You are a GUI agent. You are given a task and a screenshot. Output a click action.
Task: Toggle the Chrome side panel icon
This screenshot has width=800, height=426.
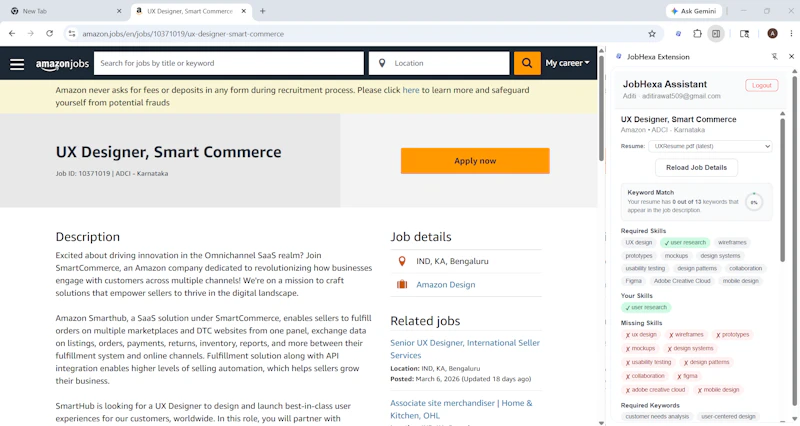716,34
